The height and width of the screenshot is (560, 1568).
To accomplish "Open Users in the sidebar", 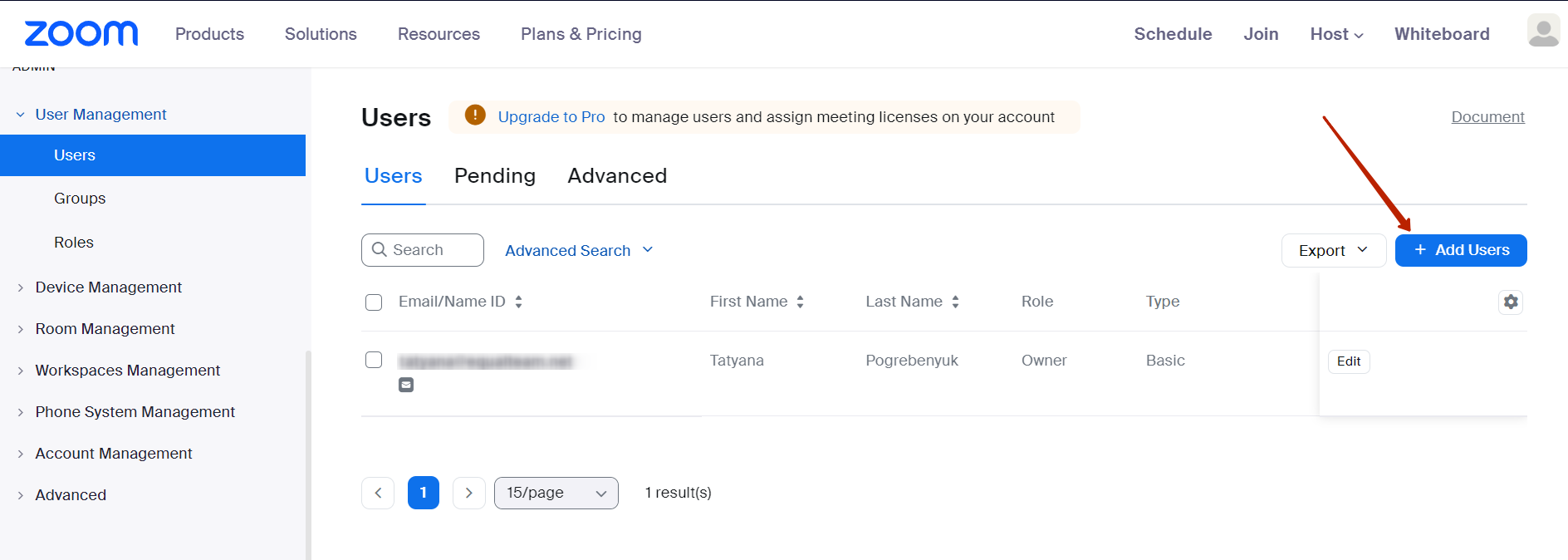I will 153,155.
